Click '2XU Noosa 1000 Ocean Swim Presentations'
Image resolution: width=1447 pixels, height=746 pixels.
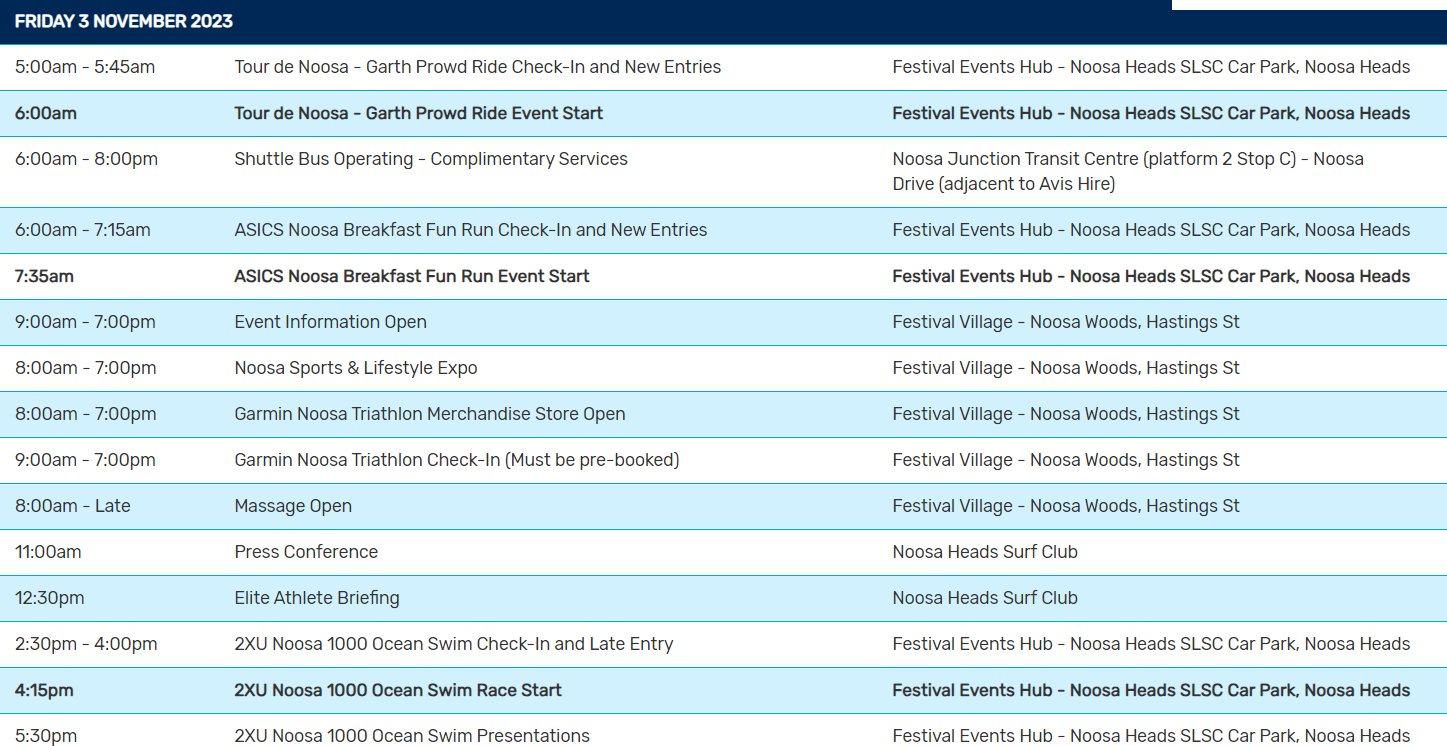point(412,736)
